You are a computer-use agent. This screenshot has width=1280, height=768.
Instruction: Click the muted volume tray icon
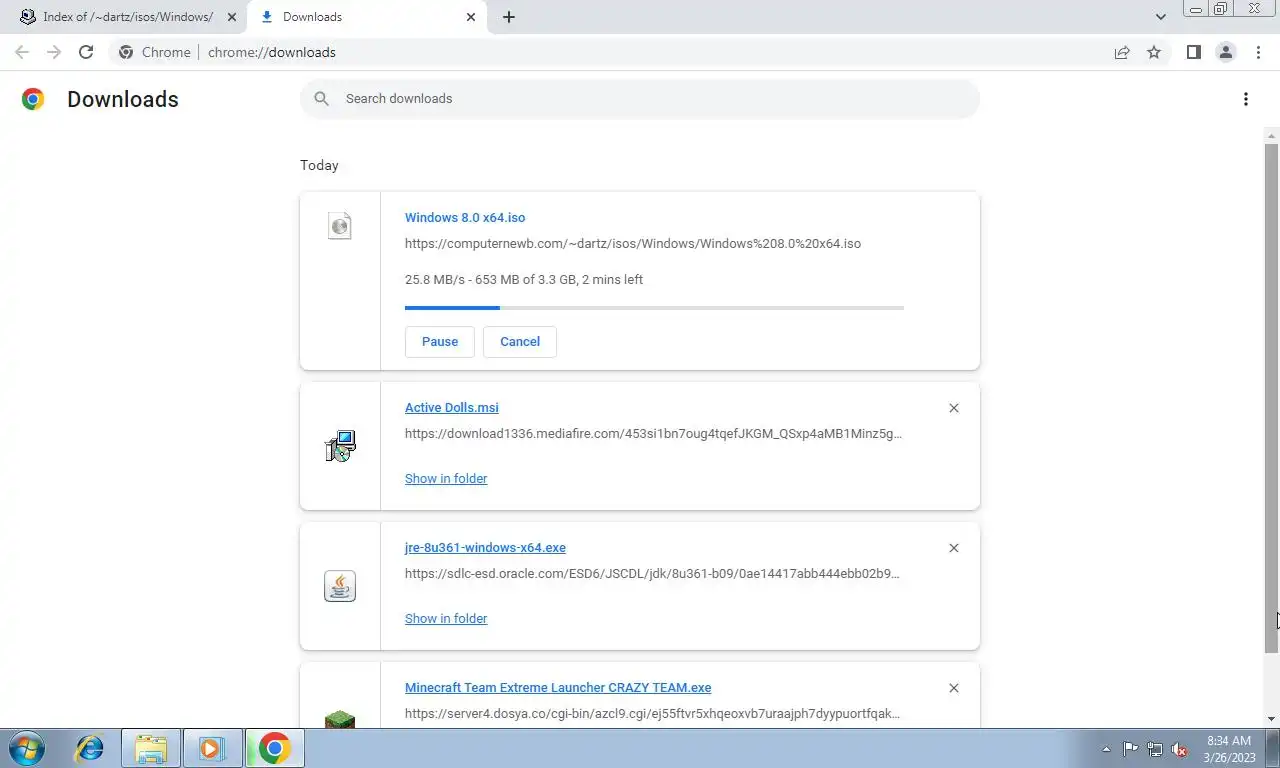click(1179, 749)
